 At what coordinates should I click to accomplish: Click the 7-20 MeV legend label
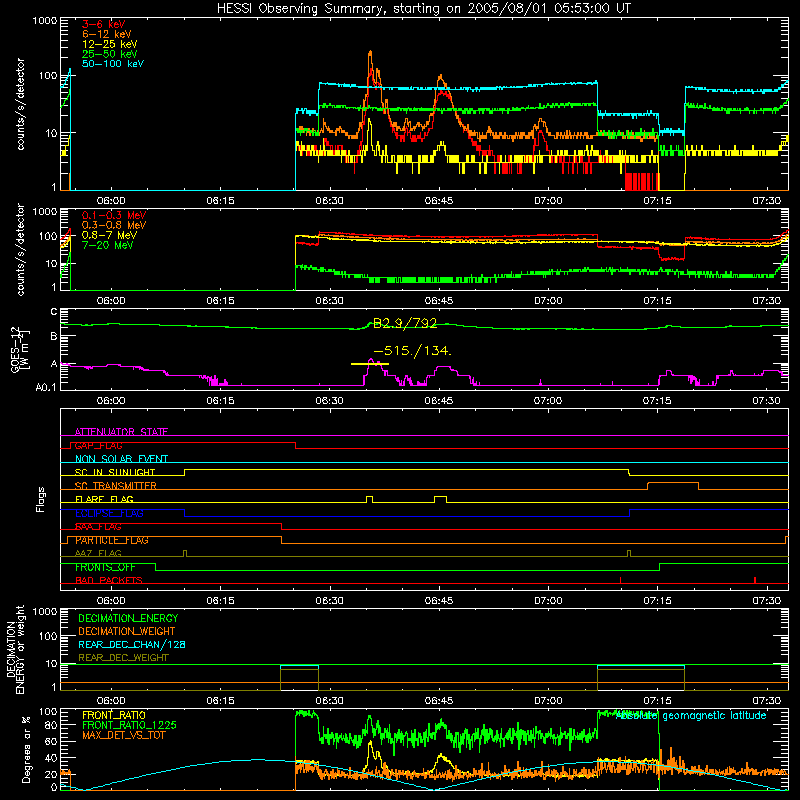click(x=108, y=245)
